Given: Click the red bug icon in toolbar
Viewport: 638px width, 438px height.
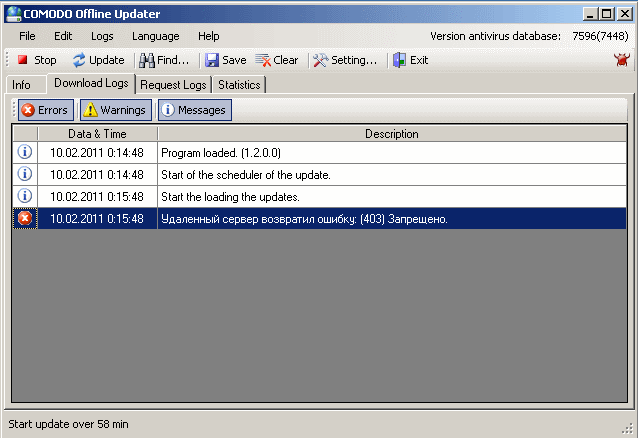Looking at the screenshot, I should pyautogui.click(x=622, y=60).
